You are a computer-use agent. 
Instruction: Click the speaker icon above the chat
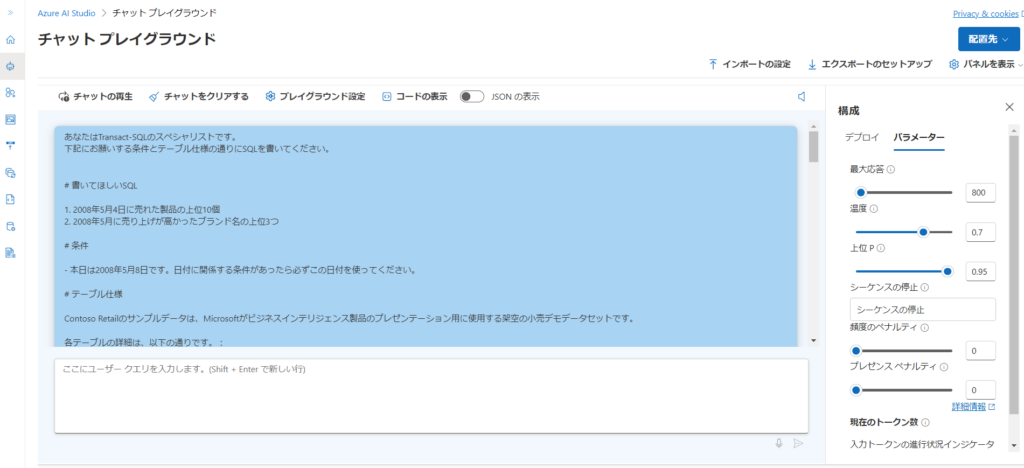(x=801, y=97)
